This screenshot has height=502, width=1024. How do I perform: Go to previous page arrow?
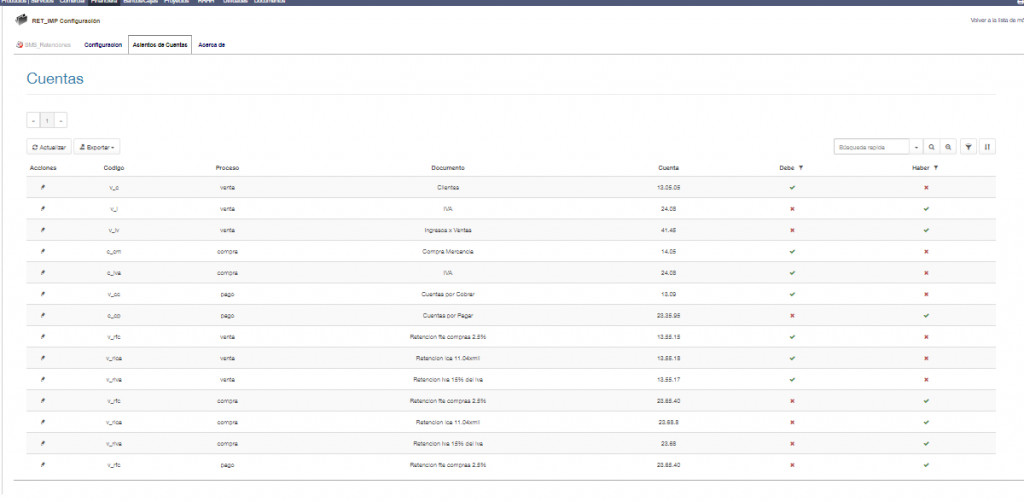[x=33, y=121]
